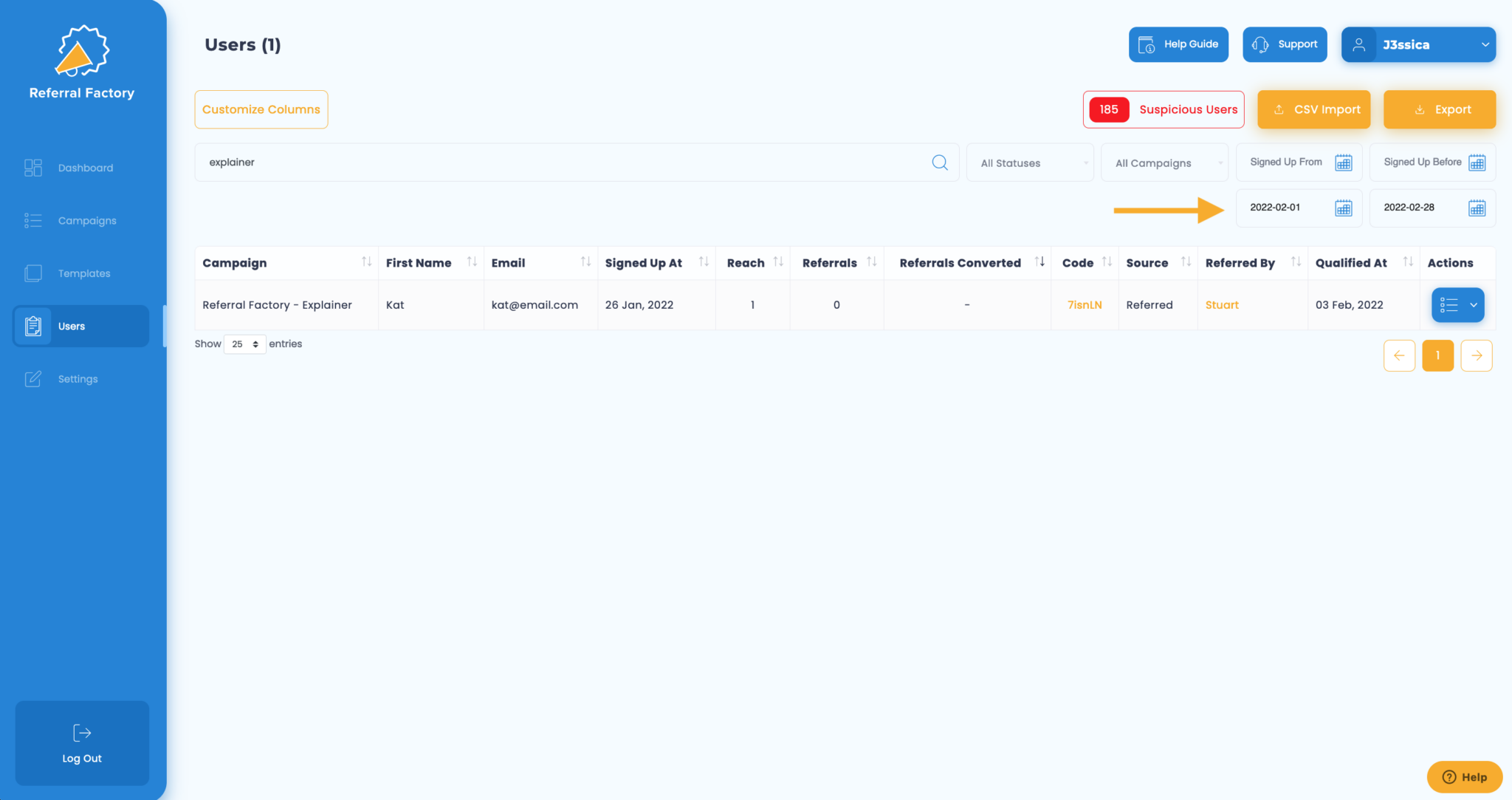Click the Signed Up From field
This screenshot has height=800, width=1512.
coord(1299,163)
